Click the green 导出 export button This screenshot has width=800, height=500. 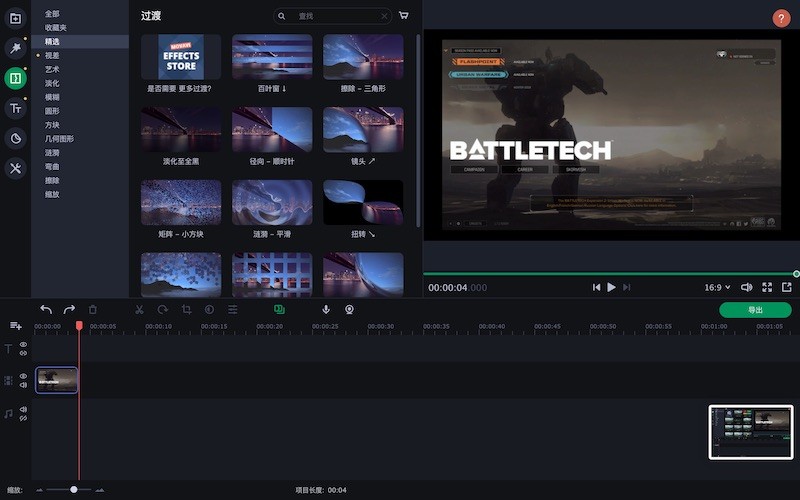[755, 310]
